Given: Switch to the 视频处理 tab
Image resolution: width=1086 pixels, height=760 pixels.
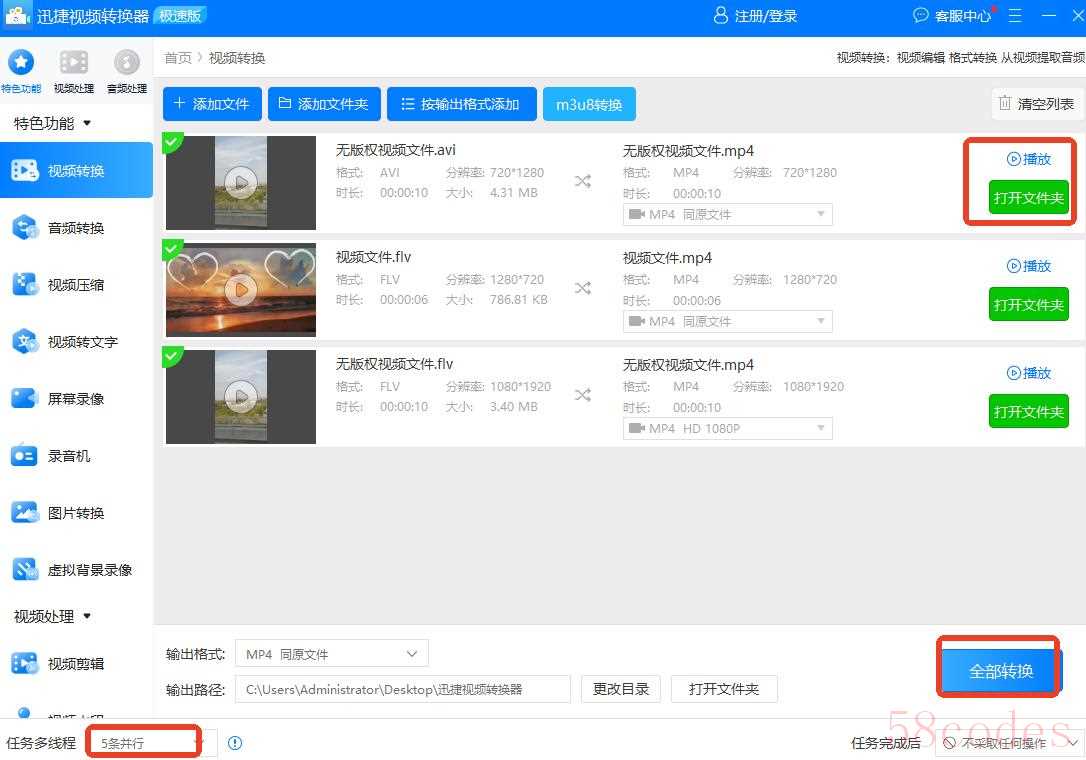Looking at the screenshot, I should point(73,71).
